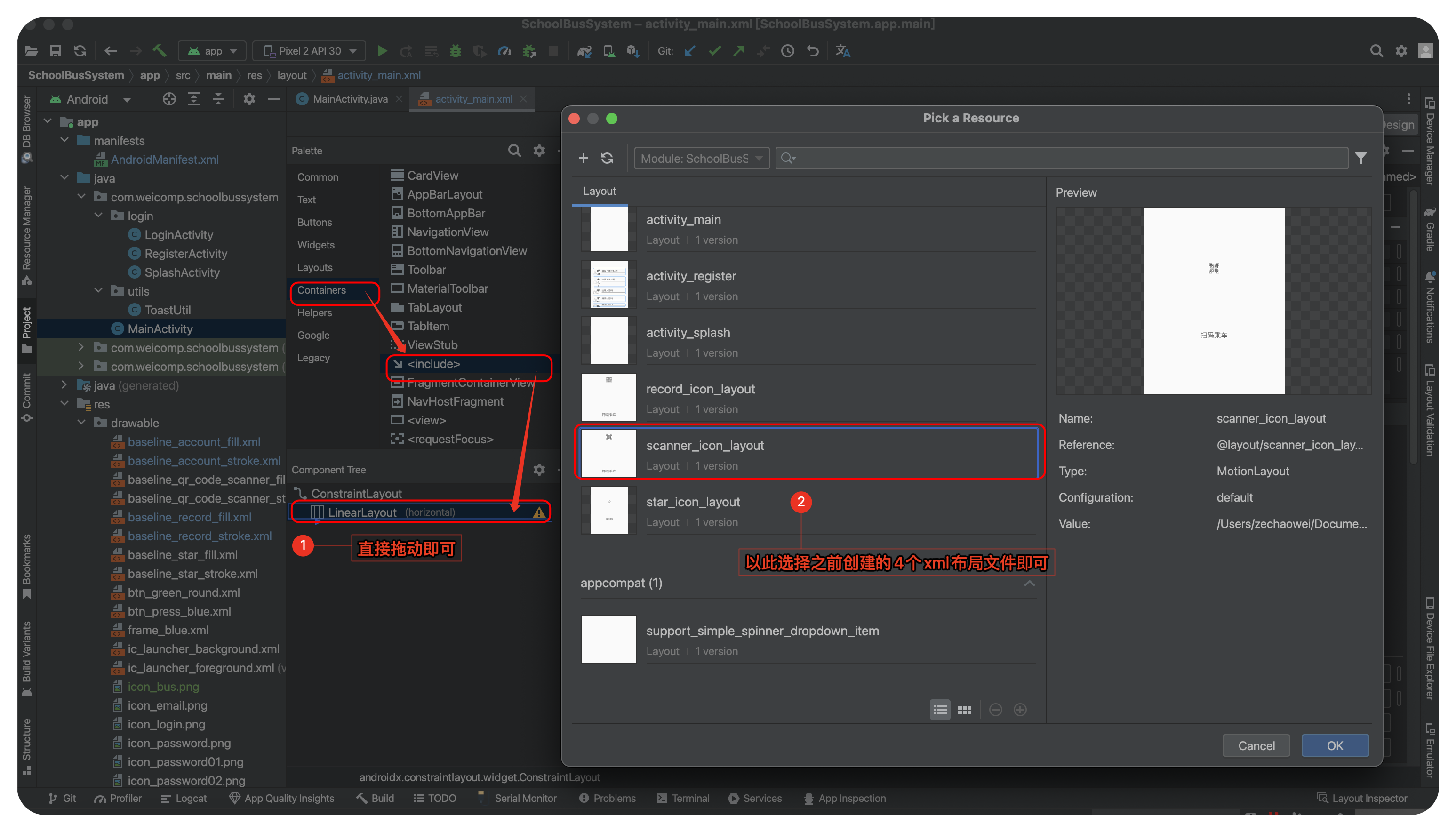Expand the java (generated) folder
1456x832 pixels.
(x=64, y=385)
